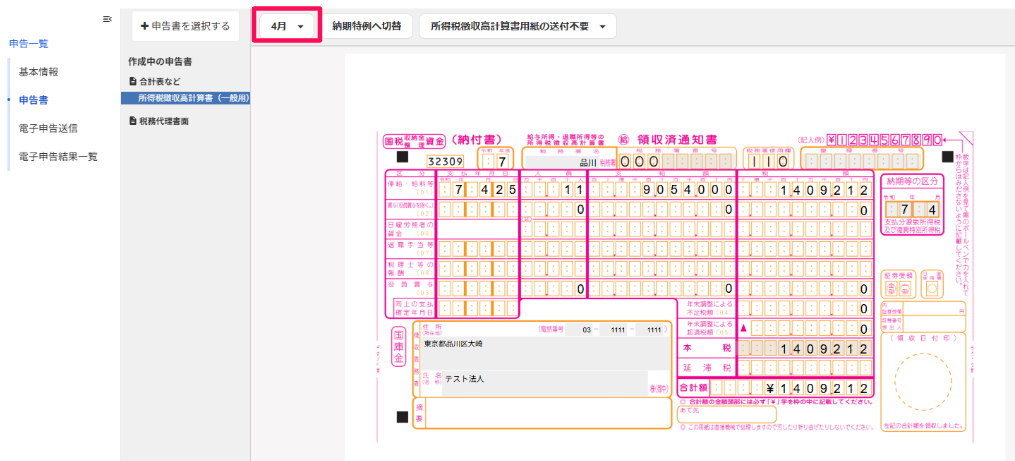This screenshot has width=1015, height=461.
Task: Select 所得税徴収高計算書（一般用） in the list
Action: pos(185,98)
